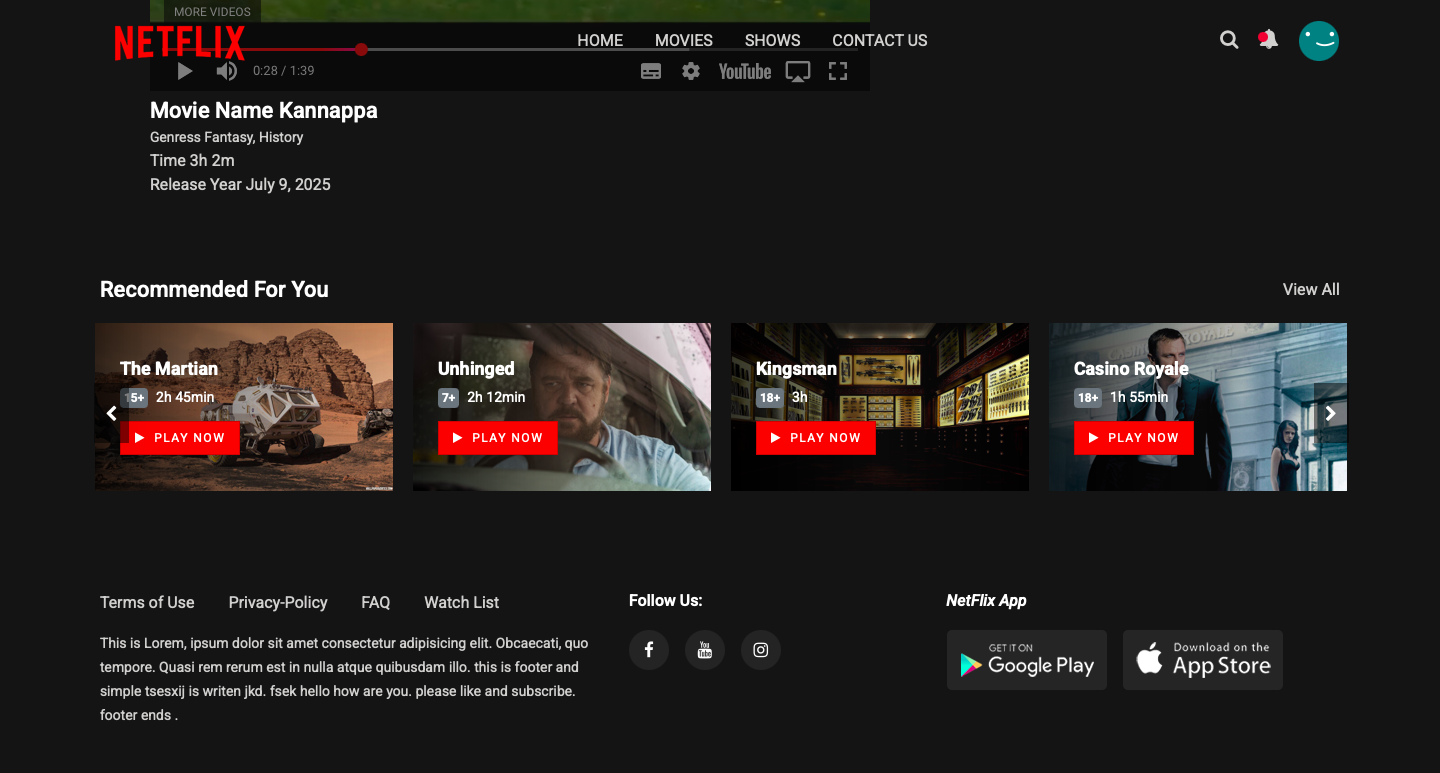This screenshot has width=1440, height=773.
Task: Click the video progress bar handle
Action: [361, 48]
